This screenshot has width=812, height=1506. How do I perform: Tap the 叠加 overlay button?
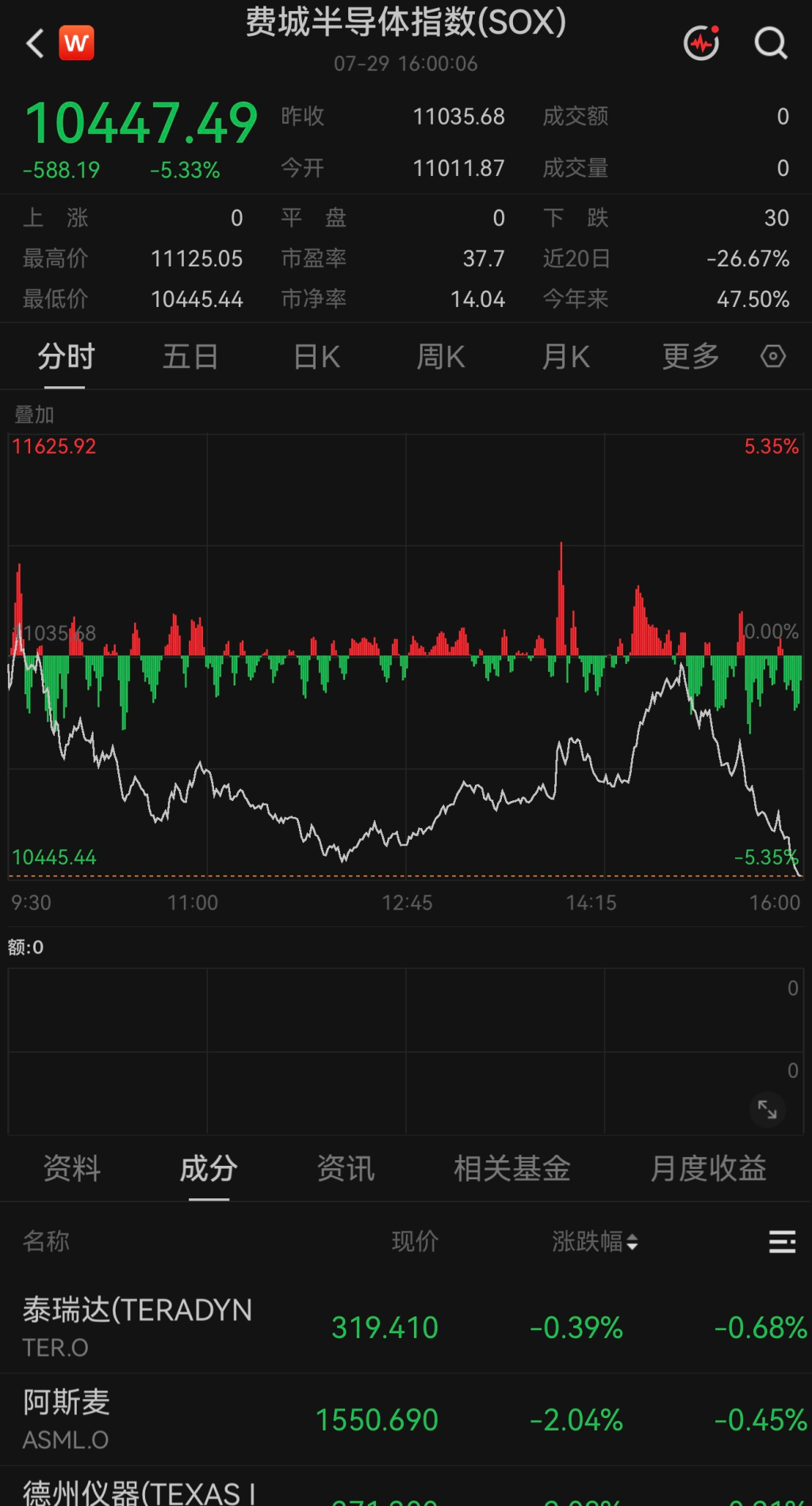34,414
